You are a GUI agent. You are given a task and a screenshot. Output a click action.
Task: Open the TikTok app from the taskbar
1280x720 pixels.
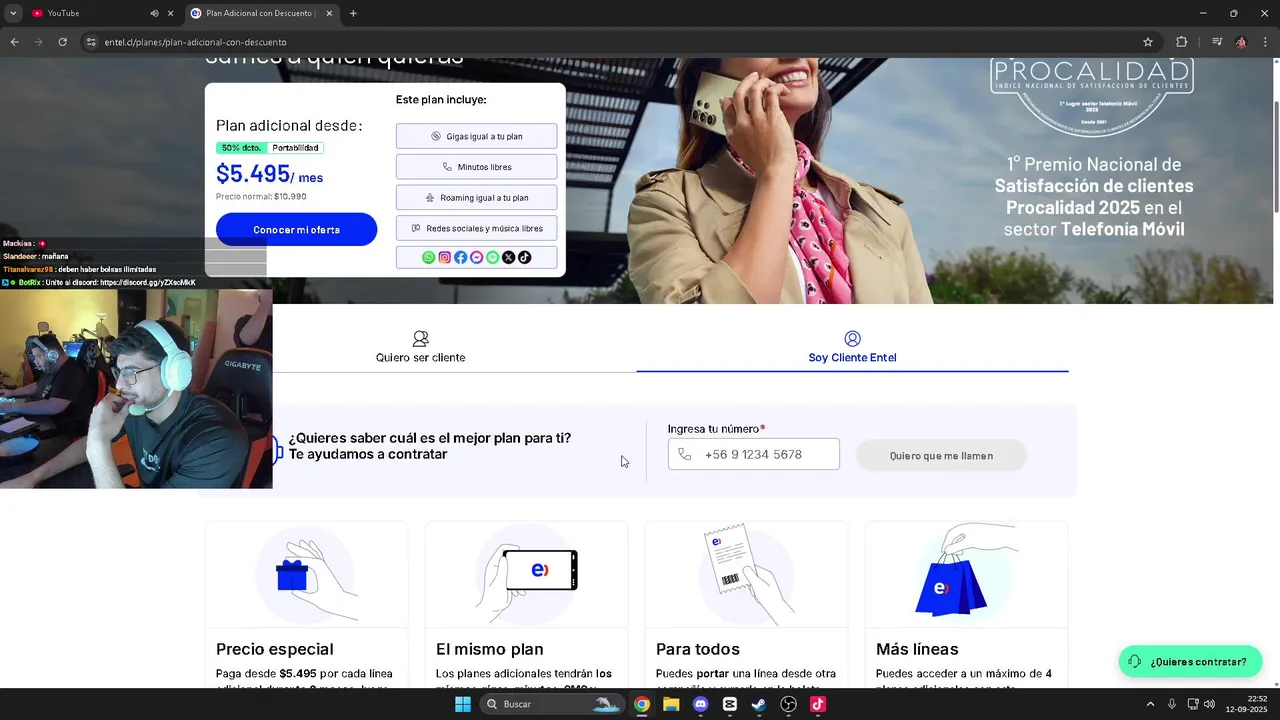point(818,704)
